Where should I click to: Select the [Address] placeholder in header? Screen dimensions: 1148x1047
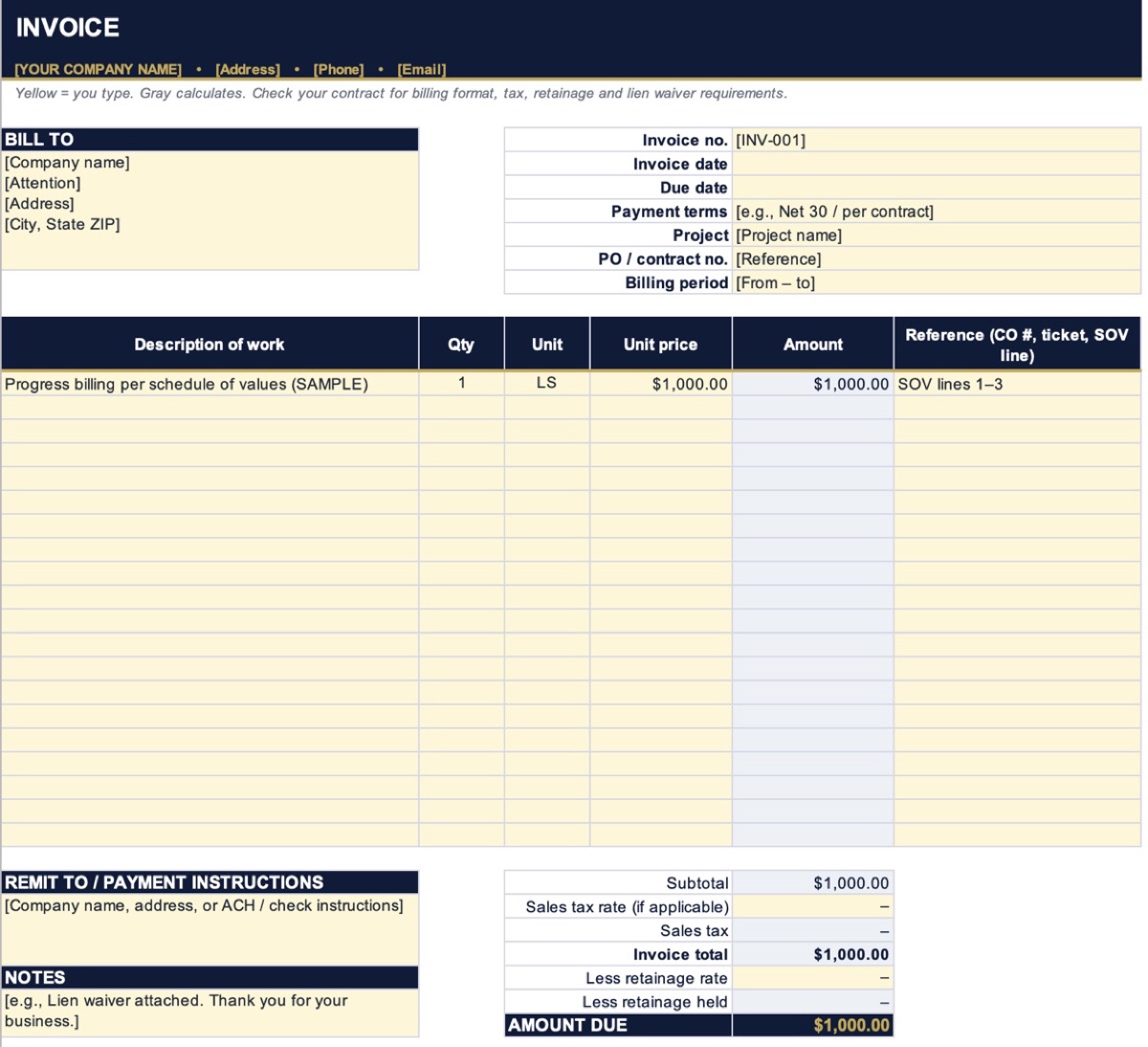point(248,69)
